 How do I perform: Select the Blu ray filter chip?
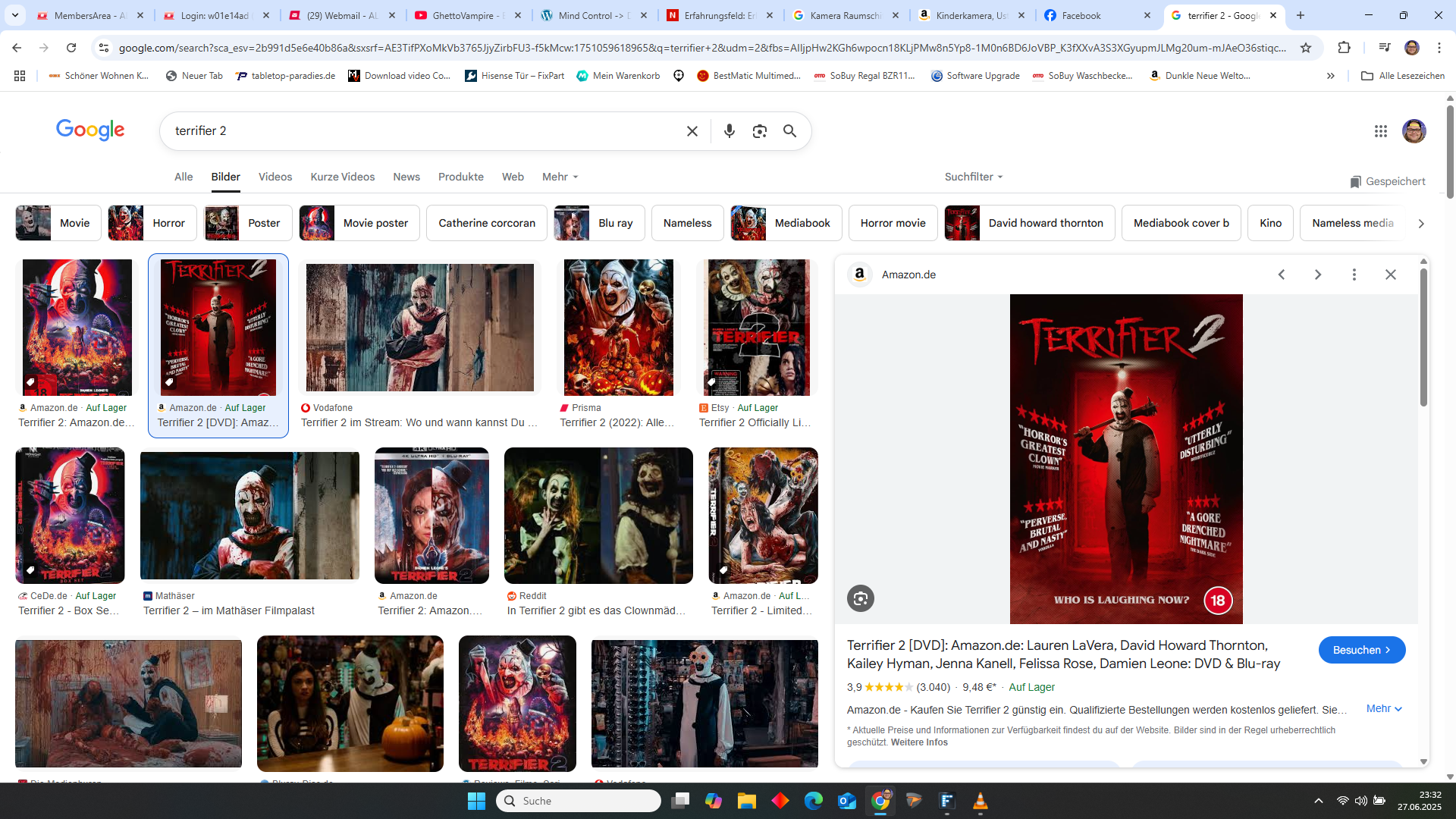(x=599, y=223)
